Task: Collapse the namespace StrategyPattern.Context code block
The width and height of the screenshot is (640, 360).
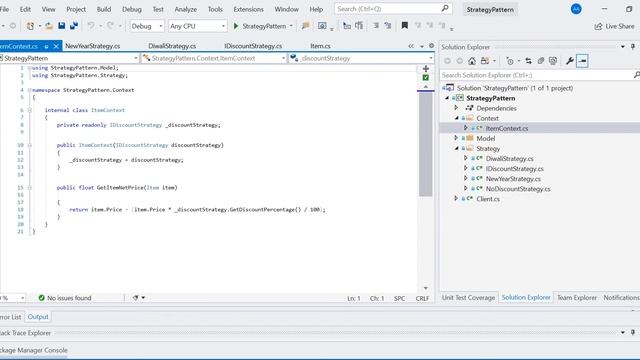Action: coord(29,90)
